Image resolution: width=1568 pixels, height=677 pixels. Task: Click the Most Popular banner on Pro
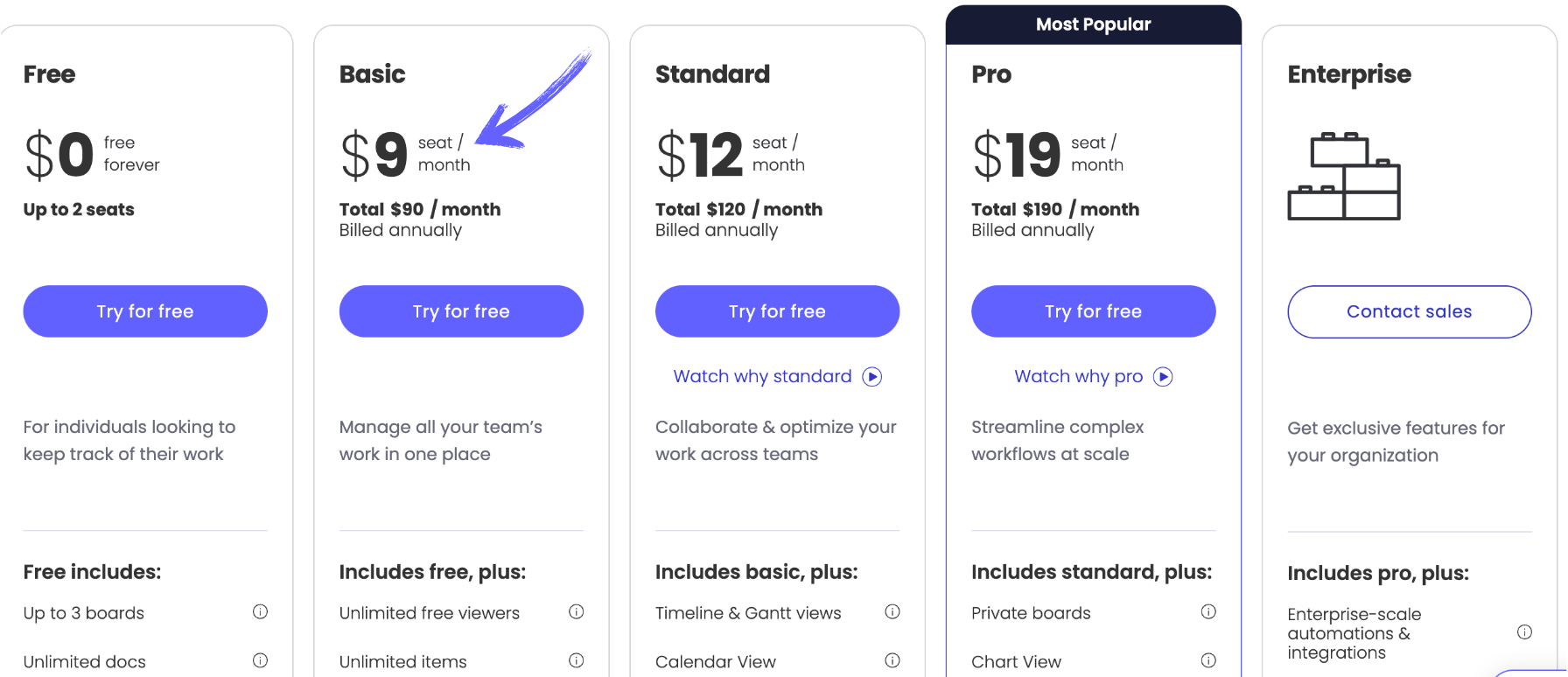coord(1093,24)
